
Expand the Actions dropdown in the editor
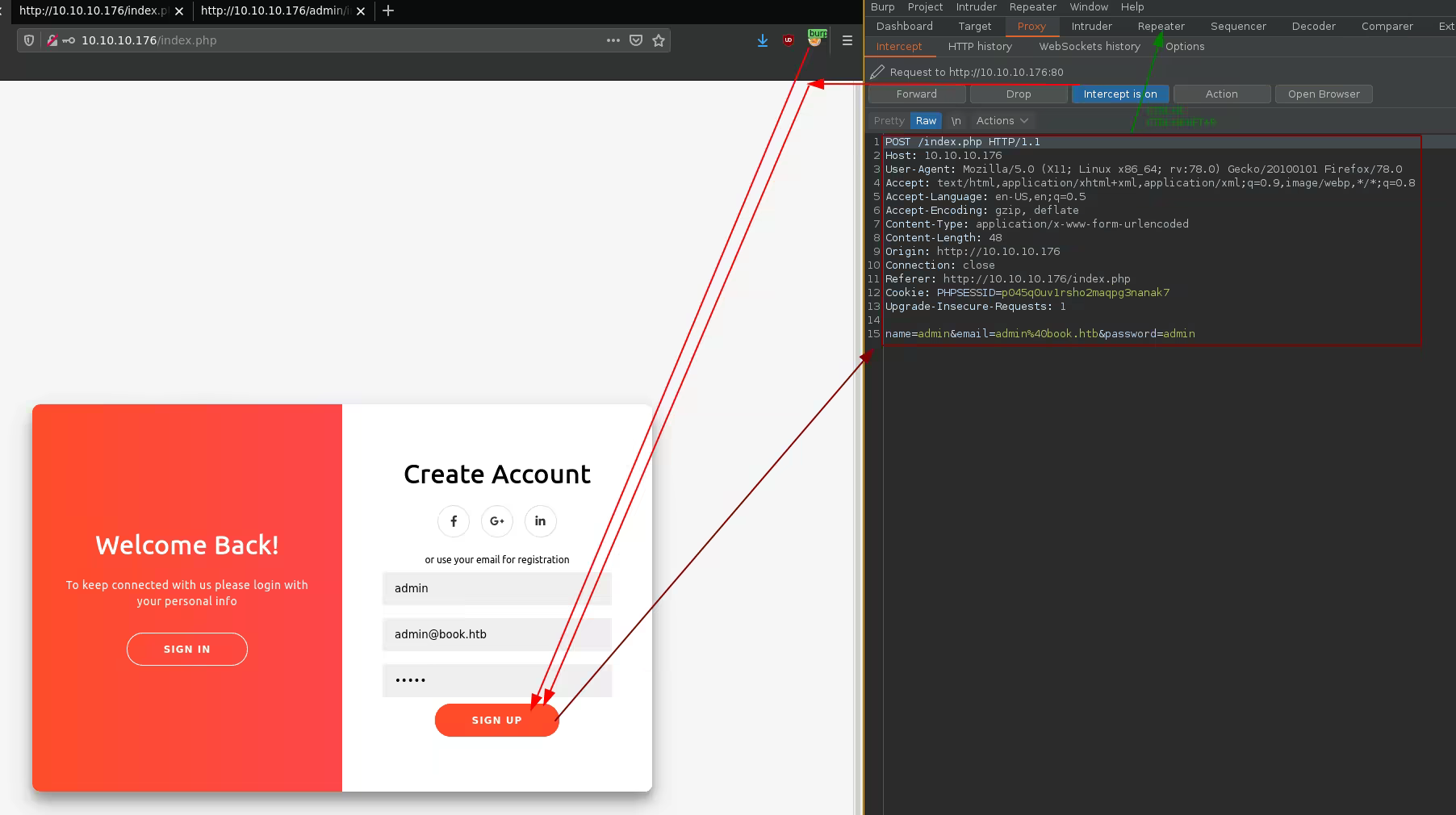tap(1002, 121)
